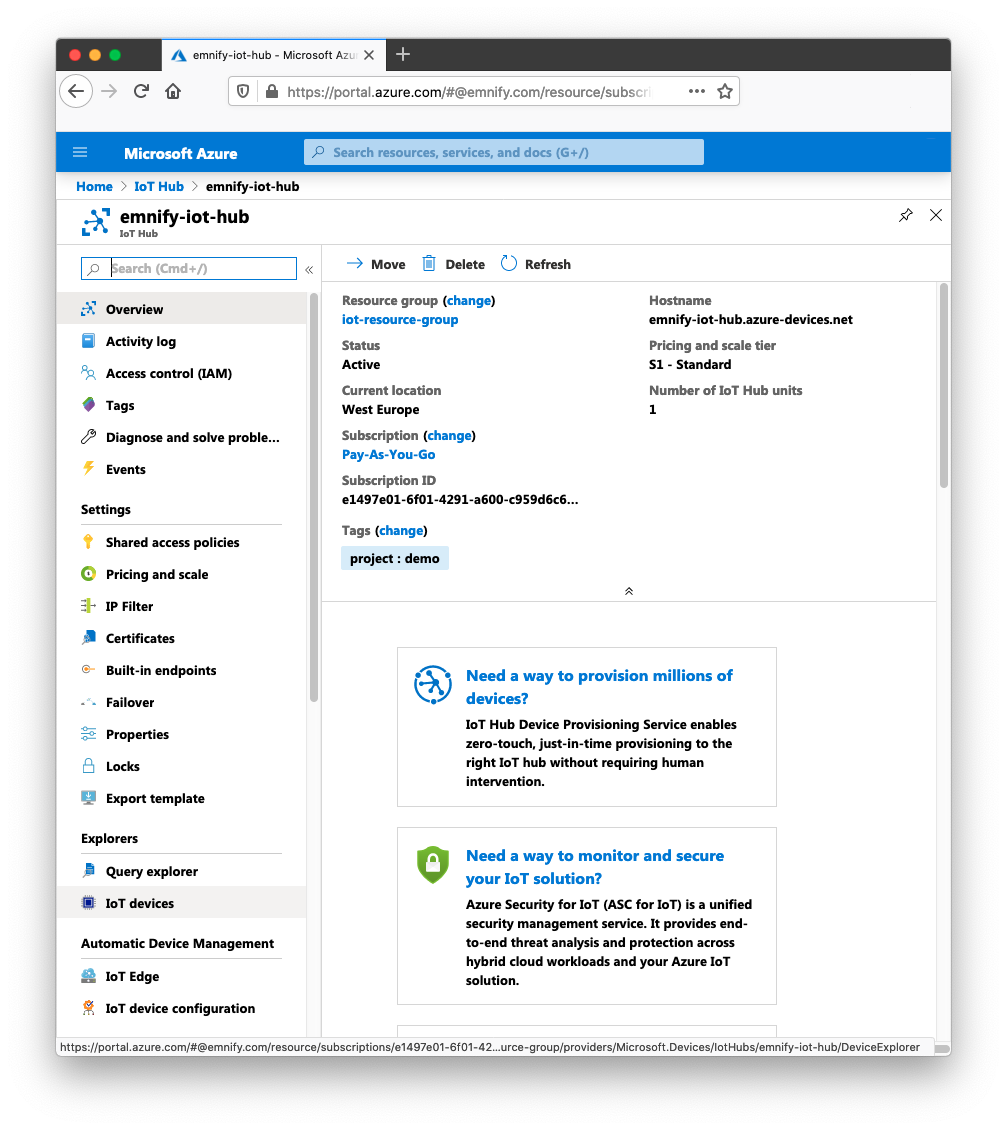Open the Query explorer
Image resolution: width=1007 pixels, height=1130 pixels.
(151, 871)
